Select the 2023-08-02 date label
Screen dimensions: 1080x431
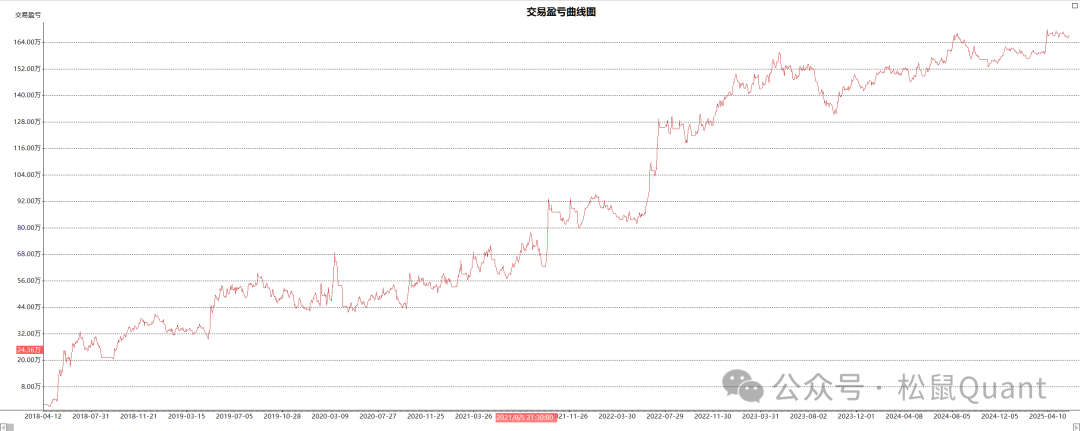[808, 416]
